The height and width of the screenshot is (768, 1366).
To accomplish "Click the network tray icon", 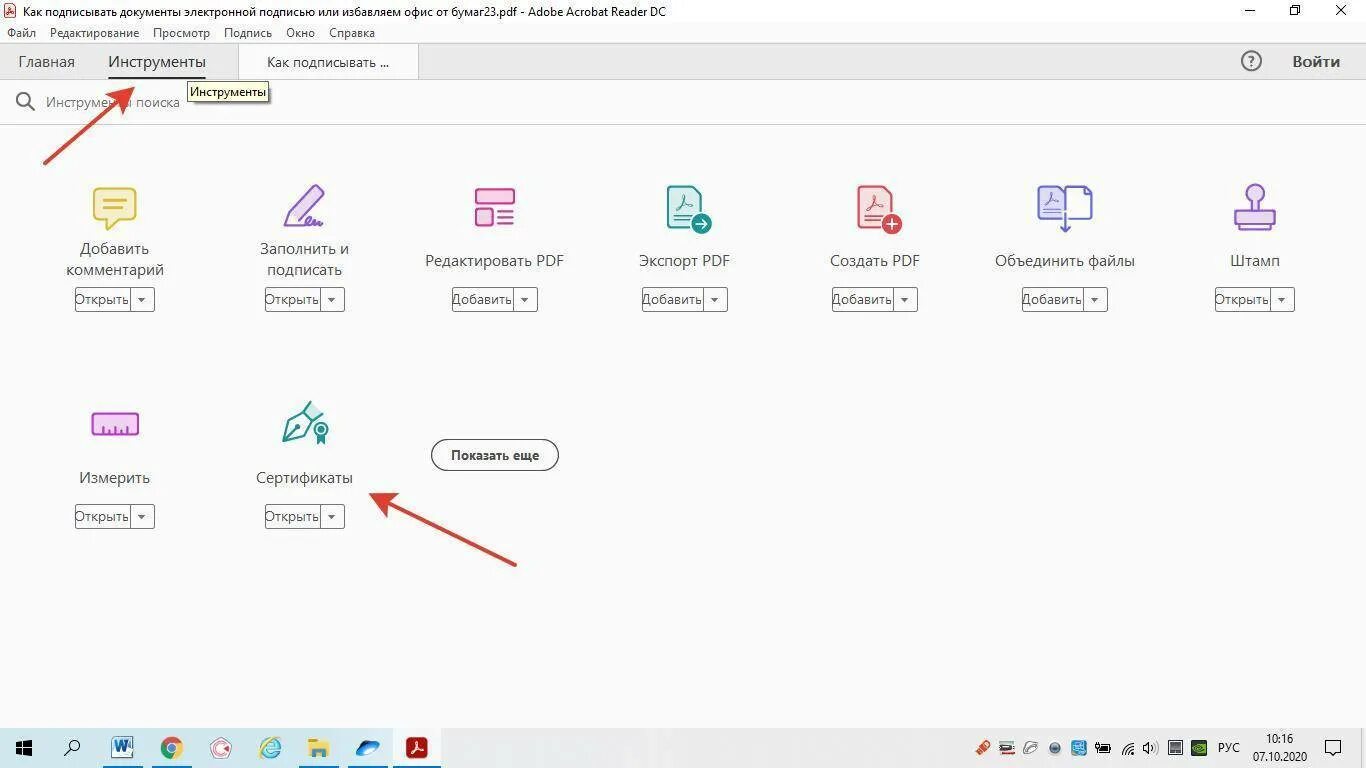I will pyautogui.click(x=1128, y=748).
